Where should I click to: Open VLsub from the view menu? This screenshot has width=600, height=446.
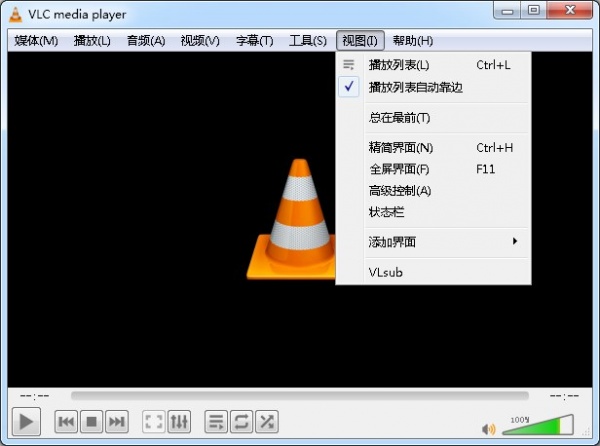coord(434,272)
